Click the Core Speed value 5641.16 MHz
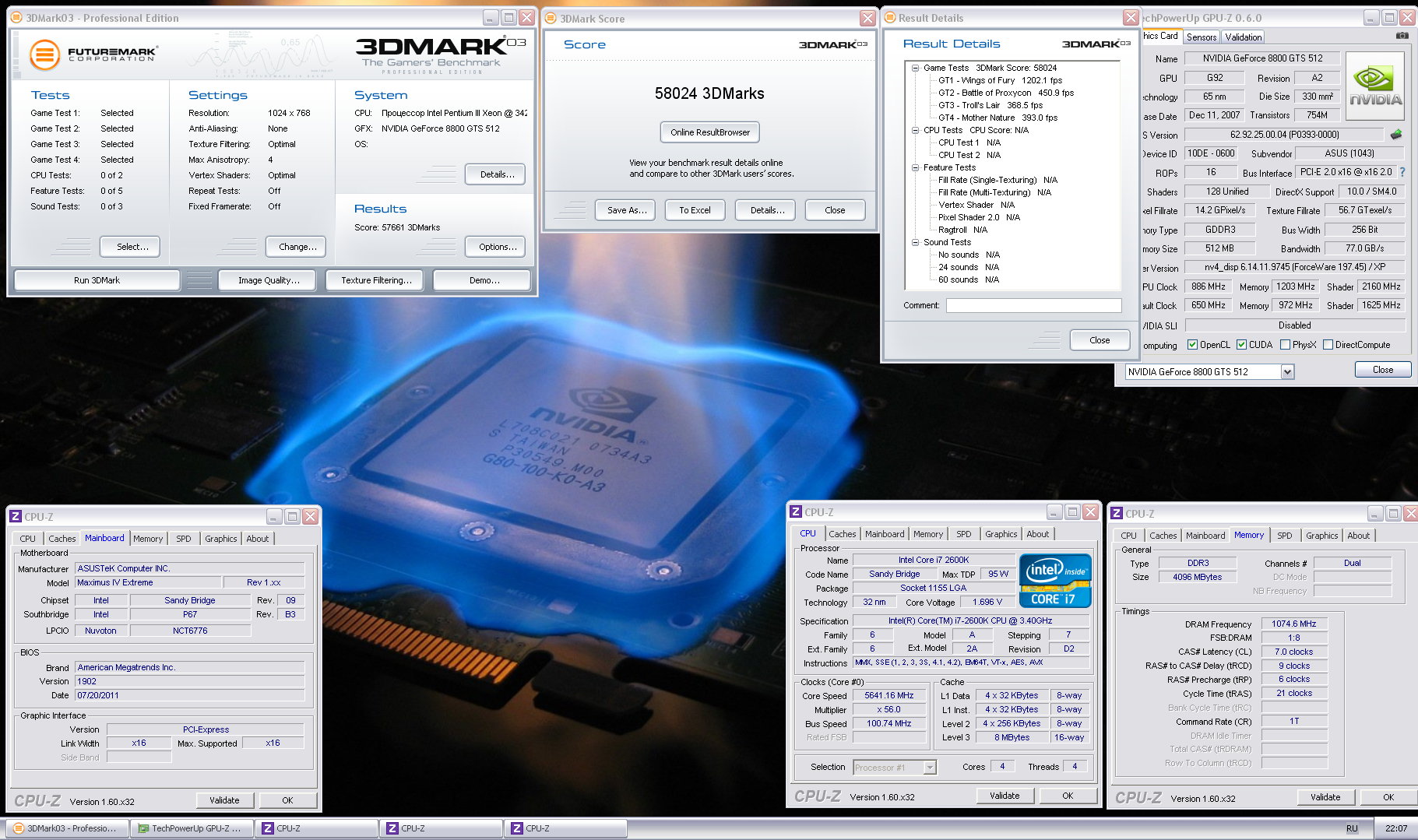 [888, 695]
